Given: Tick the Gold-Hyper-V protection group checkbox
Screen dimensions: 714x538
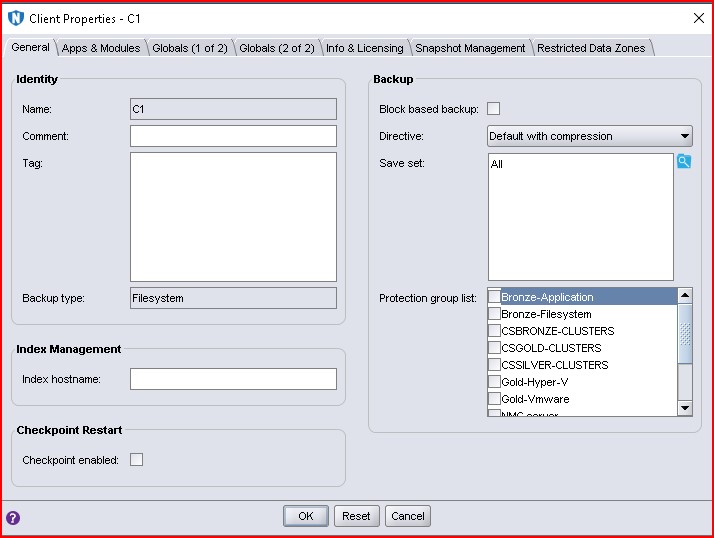Looking at the screenshot, I should (494, 382).
